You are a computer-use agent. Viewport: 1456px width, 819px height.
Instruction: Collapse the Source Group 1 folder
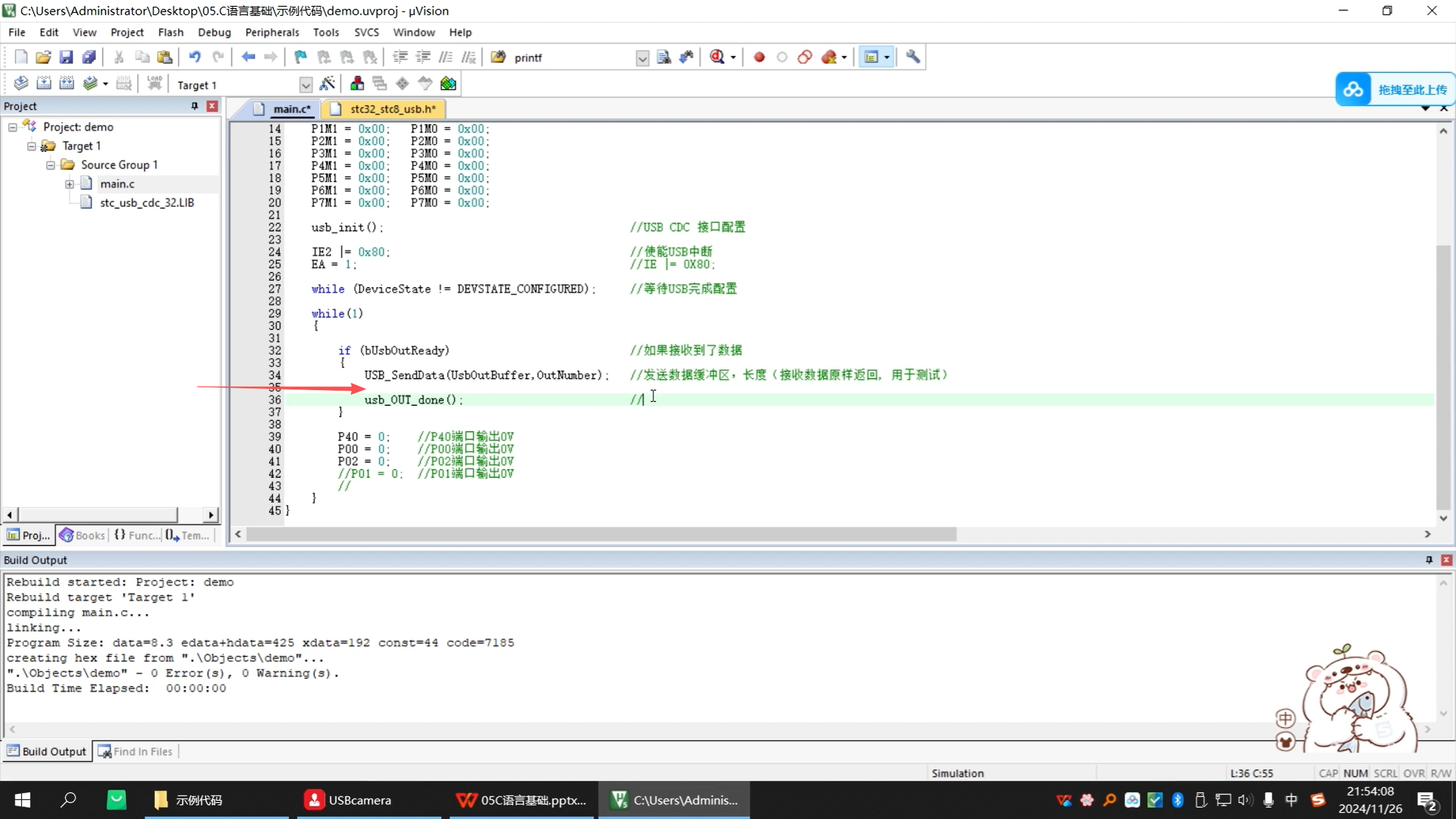pos(50,165)
